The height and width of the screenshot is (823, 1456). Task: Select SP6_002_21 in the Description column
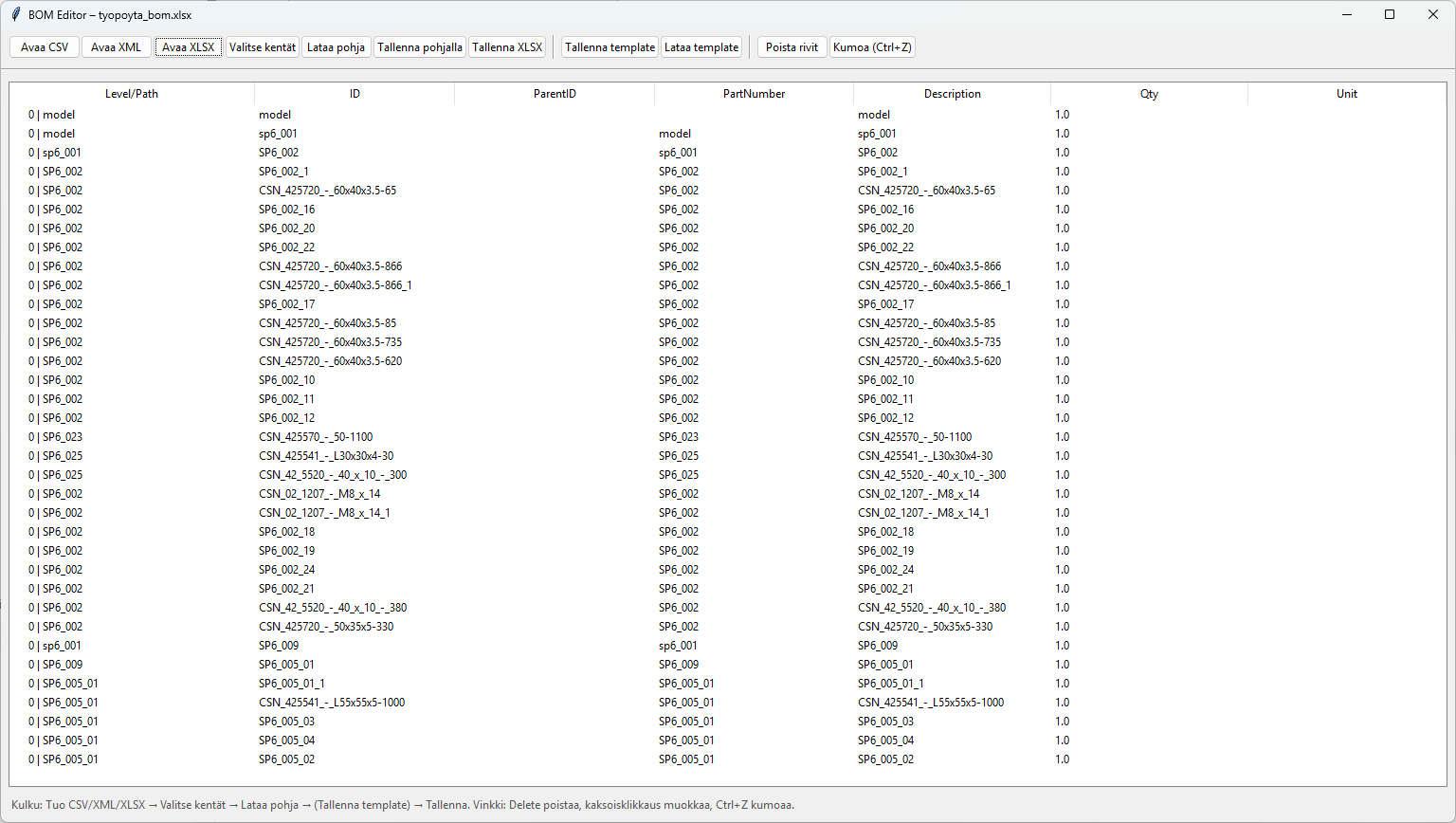(885, 589)
